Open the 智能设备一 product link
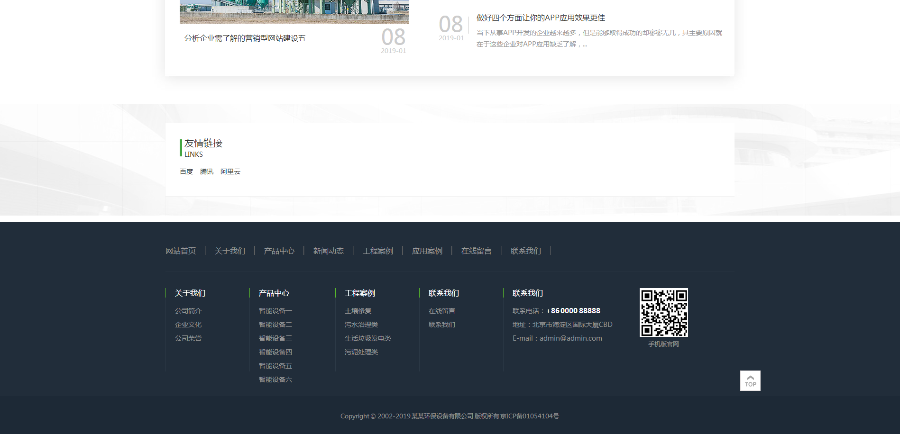The height and width of the screenshot is (434, 900). [x=276, y=311]
